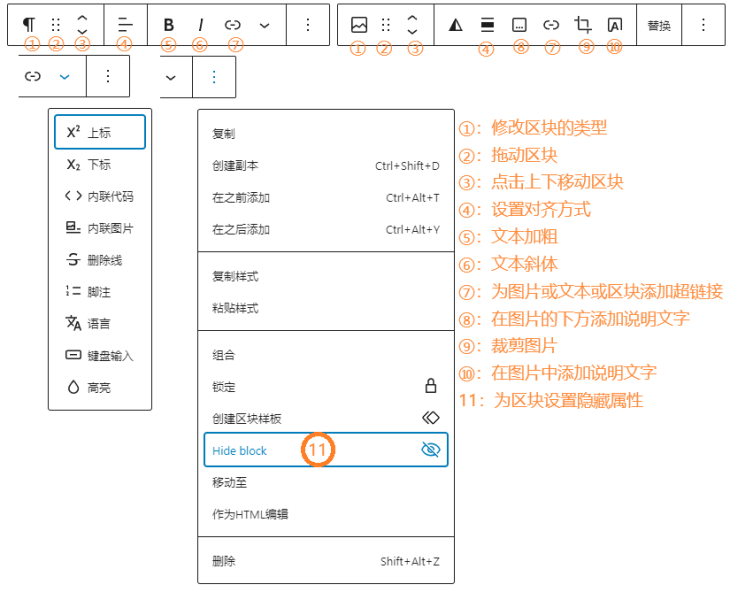Insert link from the paragraph toolbar
730x600 pixels.
pos(232,25)
